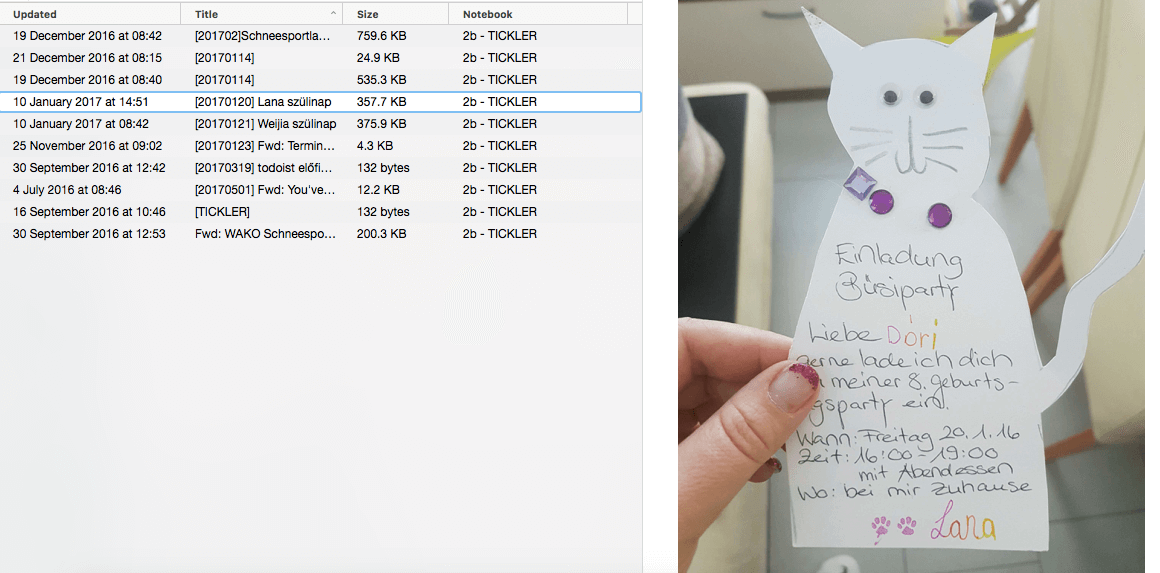Select note "[20170120] Lana szülinap"
Image resolution: width=1160 pixels, height=573 pixels.
click(x=263, y=102)
